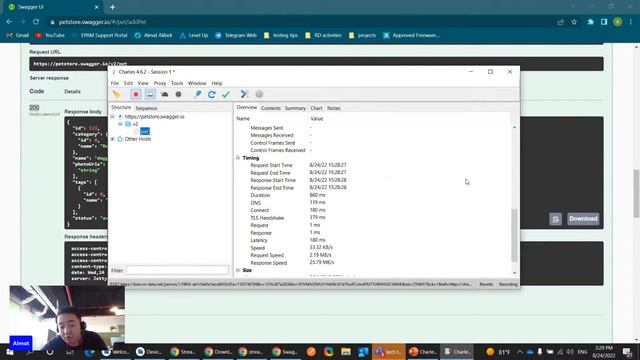The height and width of the screenshot is (360, 640).
Task: Open the Help menu in Charles
Action: (217, 83)
